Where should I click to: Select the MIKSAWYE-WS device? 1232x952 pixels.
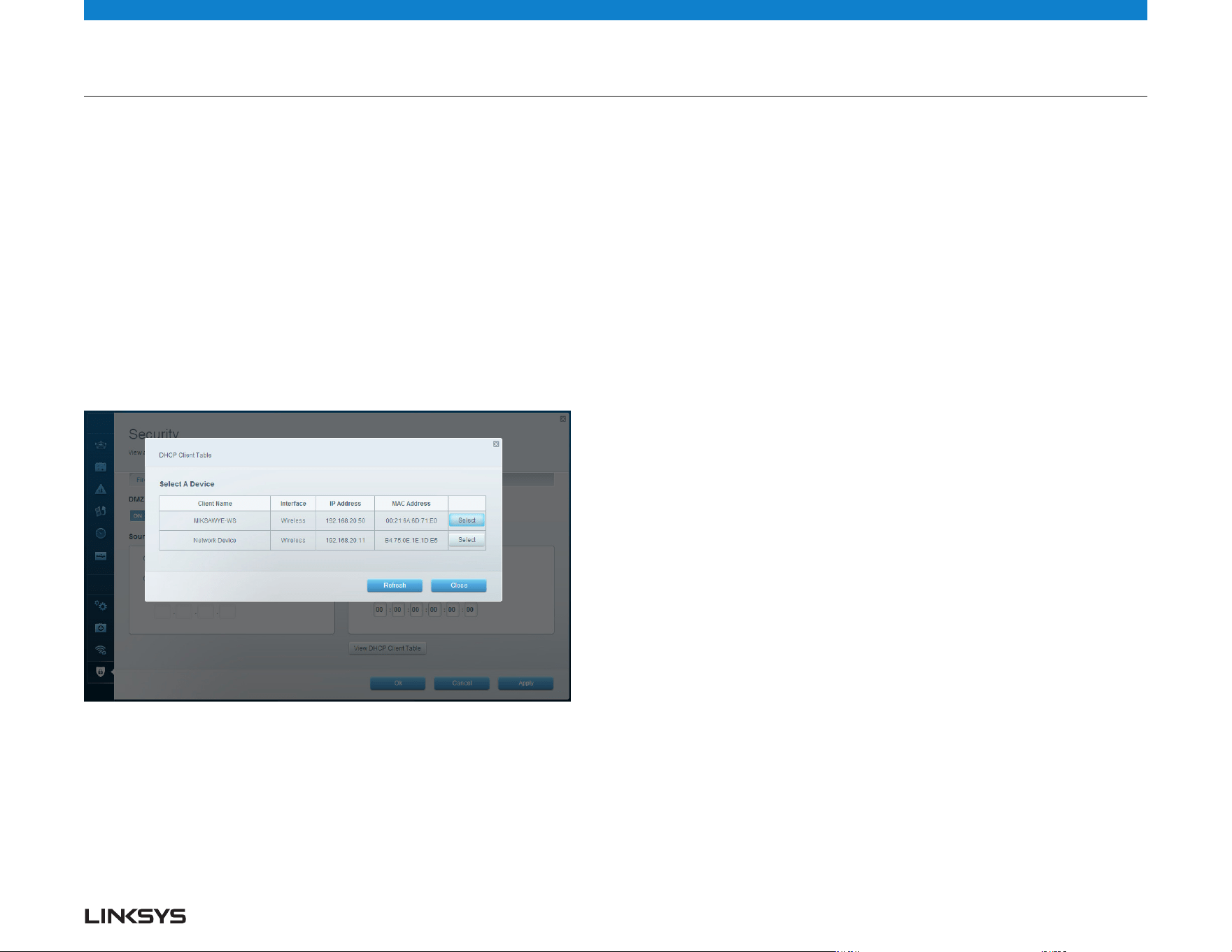point(467,520)
